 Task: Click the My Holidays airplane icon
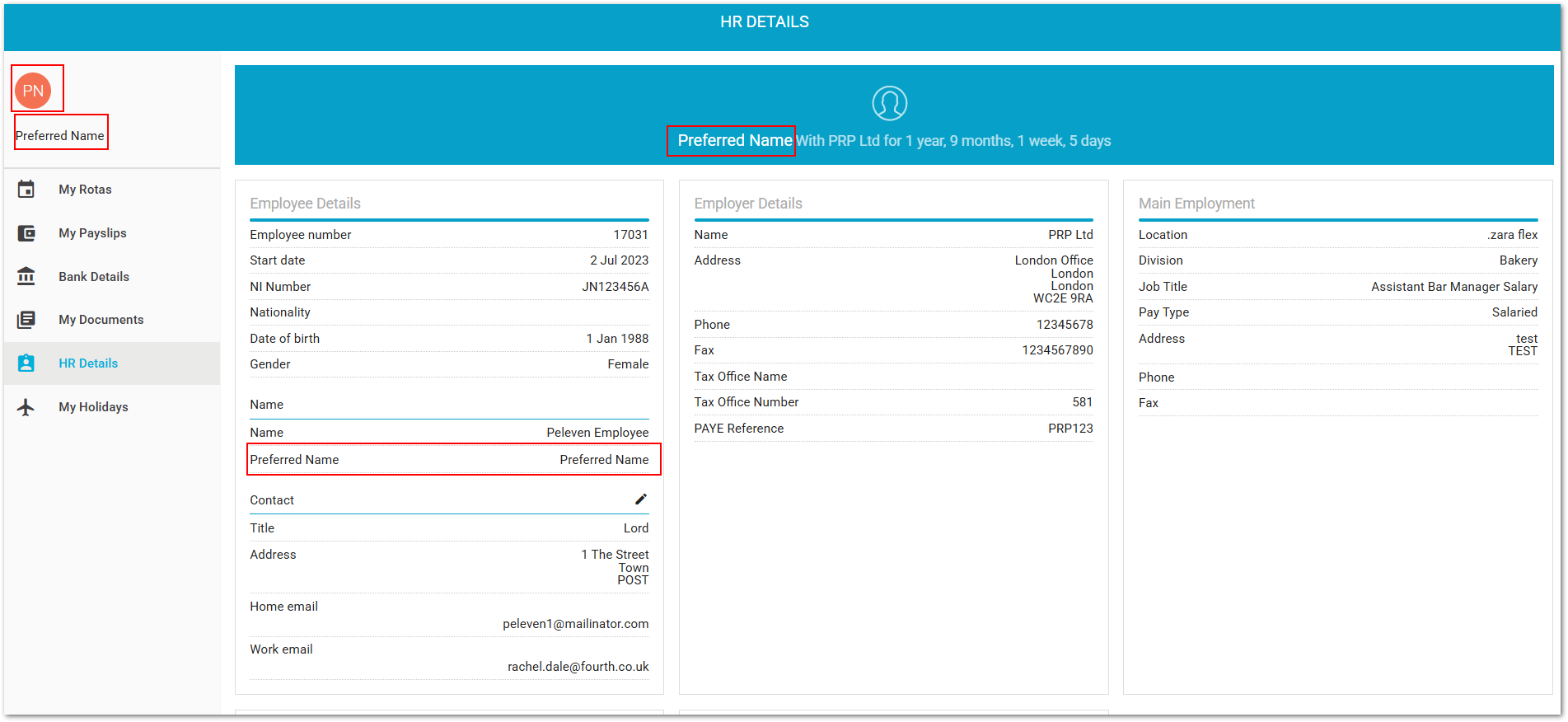(x=26, y=407)
